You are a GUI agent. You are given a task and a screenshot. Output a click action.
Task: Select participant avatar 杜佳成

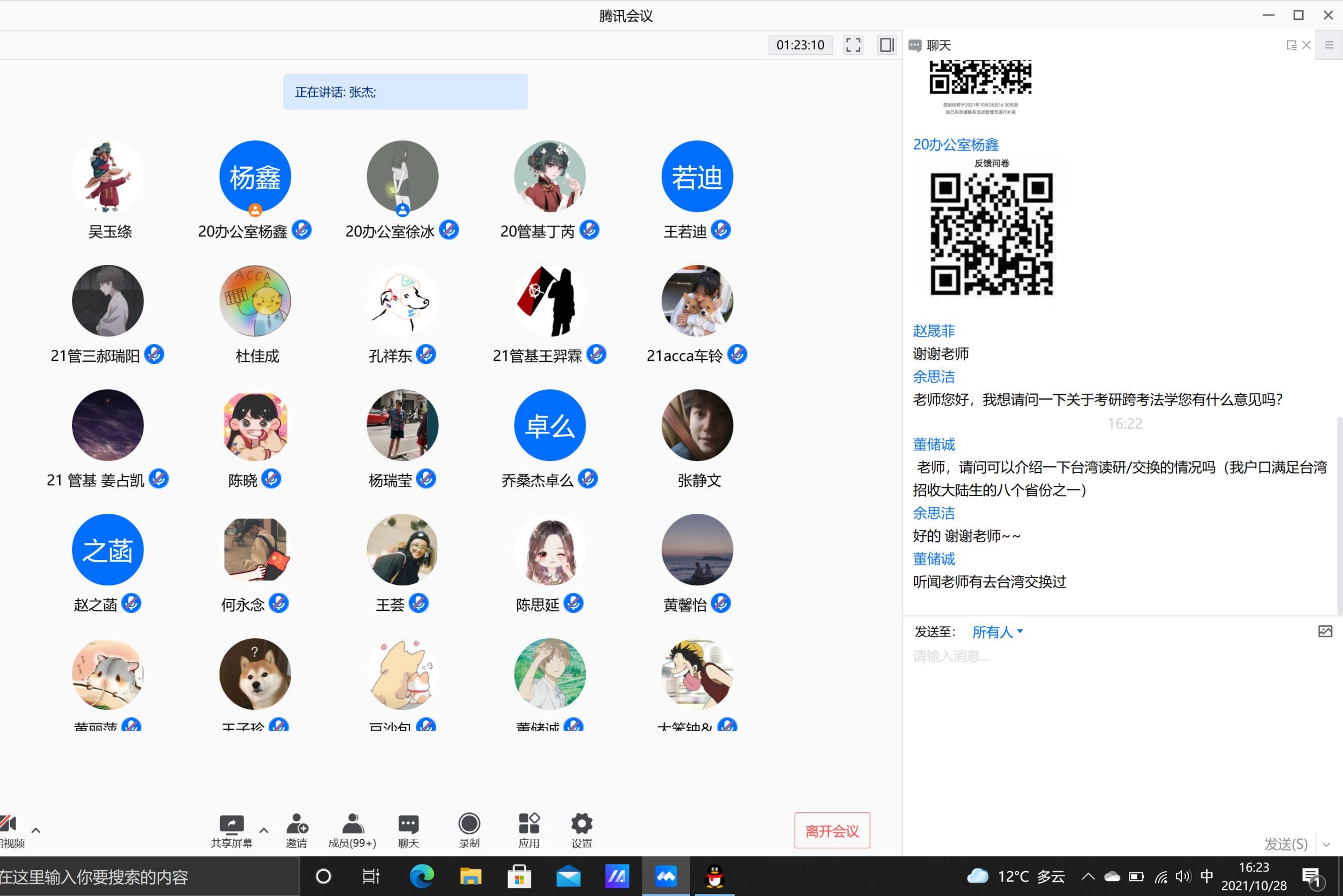coord(255,301)
